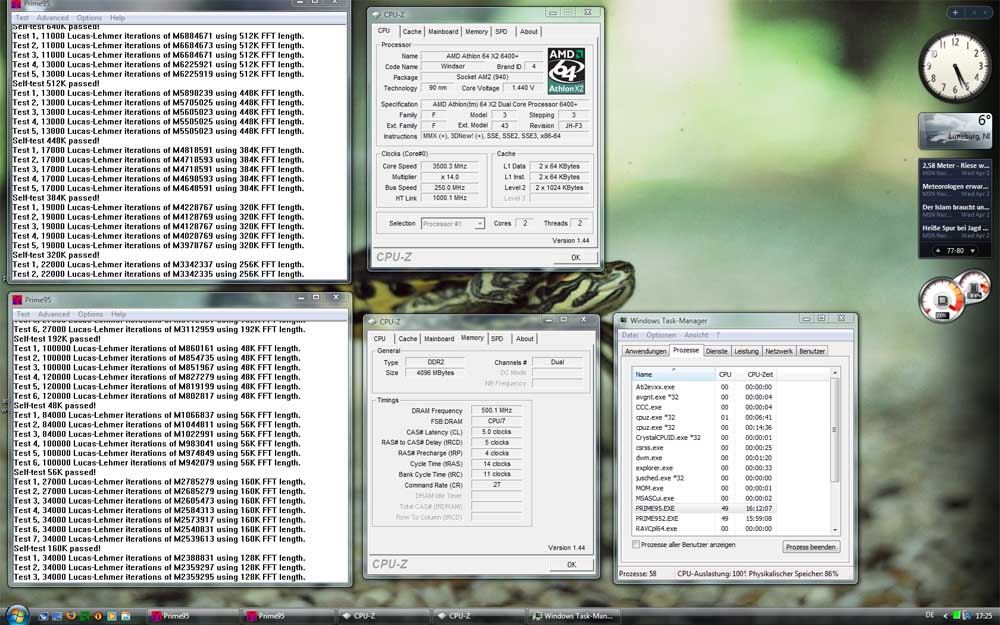This screenshot has height=625, width=1000.
Task: Activate second CPU-Z taskbar button
Action: click(x=477, y=615)
